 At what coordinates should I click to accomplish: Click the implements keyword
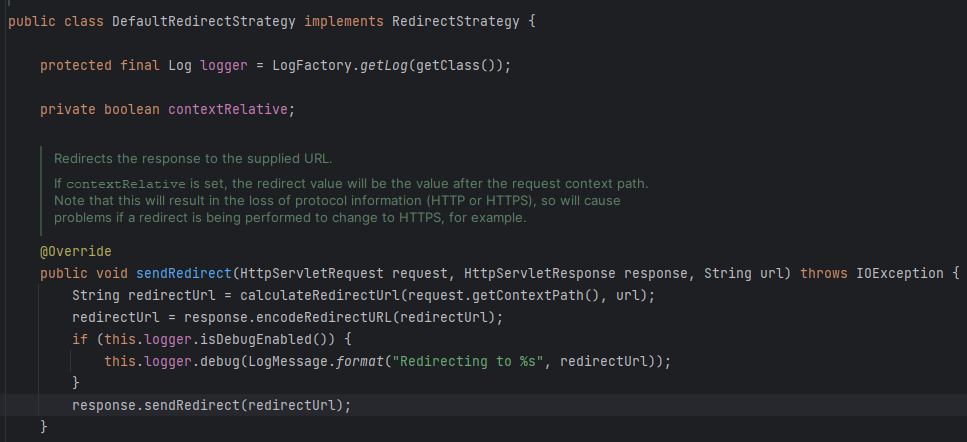pos(344,22)
